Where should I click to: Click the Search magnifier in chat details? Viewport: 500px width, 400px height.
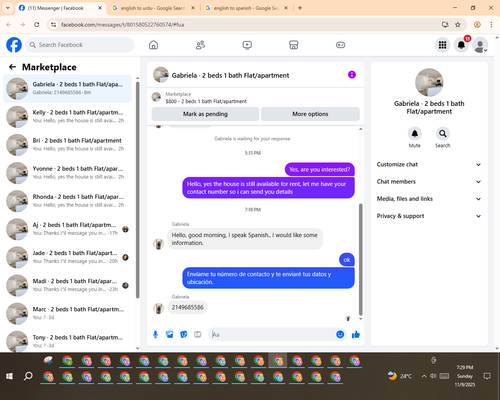click(443, 134)
